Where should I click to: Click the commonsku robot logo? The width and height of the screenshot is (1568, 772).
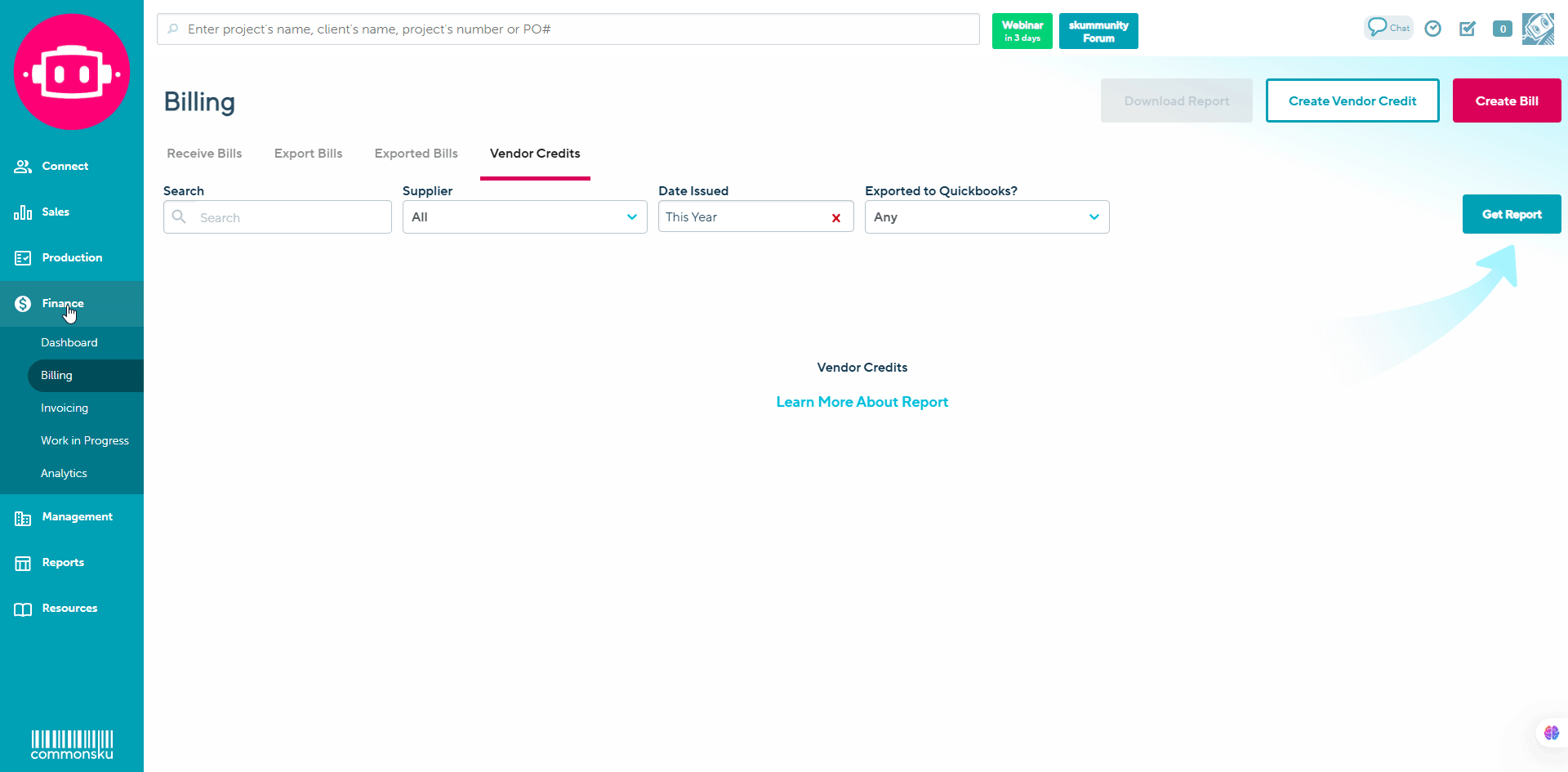72,73
